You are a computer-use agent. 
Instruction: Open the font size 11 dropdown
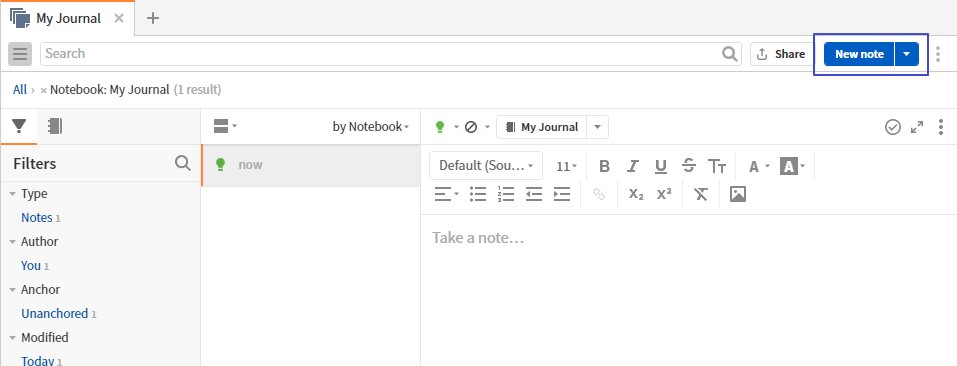(566, 166)
